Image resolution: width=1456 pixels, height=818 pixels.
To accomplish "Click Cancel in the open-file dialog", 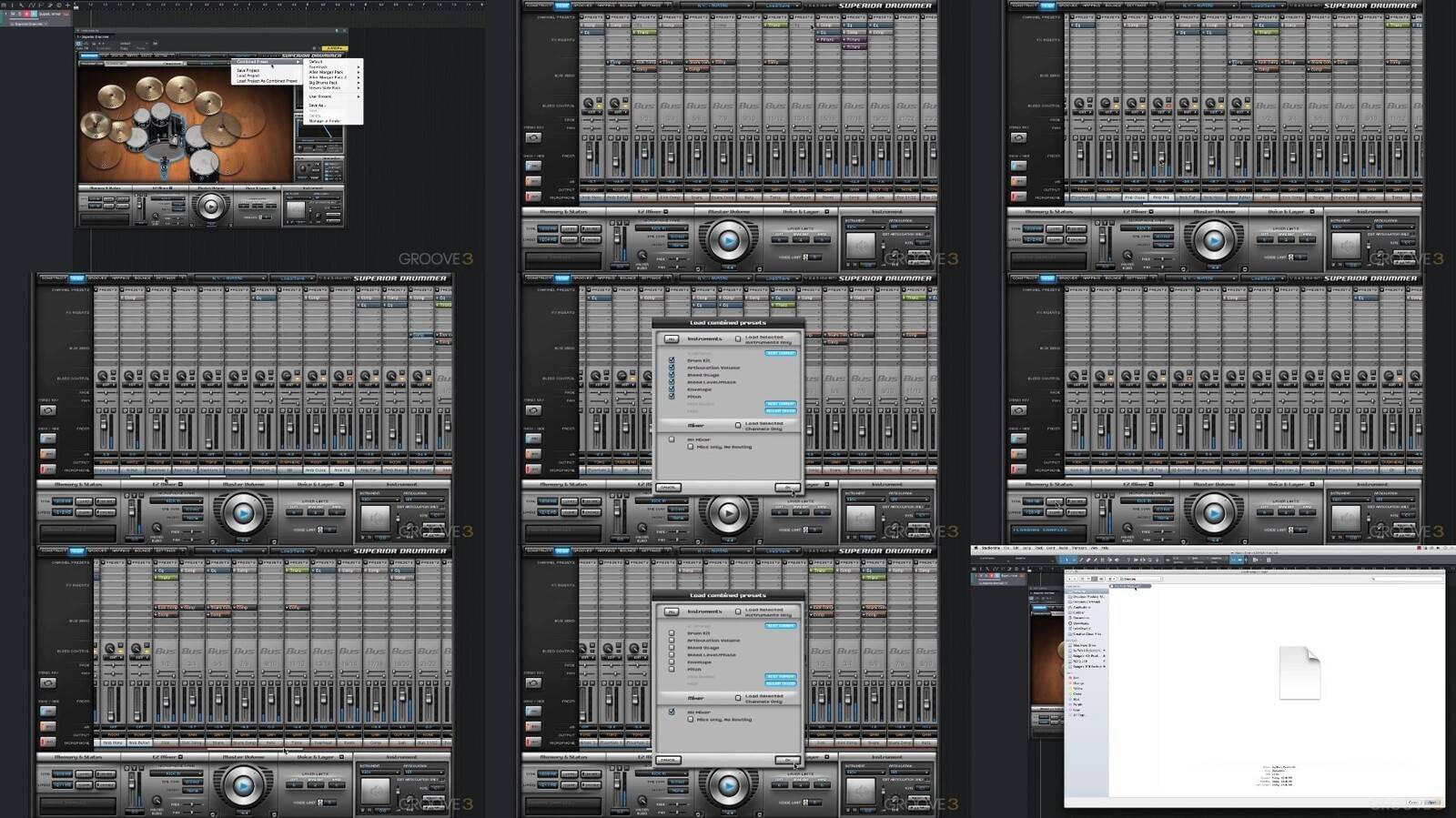I will (x=1413, y=803).
